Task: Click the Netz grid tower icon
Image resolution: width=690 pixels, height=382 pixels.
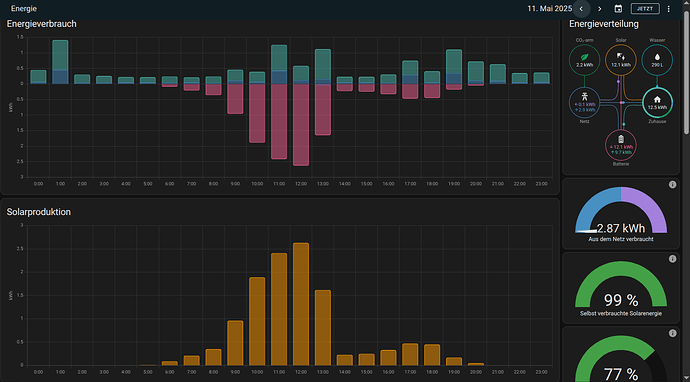Action: tap(584, 97)
